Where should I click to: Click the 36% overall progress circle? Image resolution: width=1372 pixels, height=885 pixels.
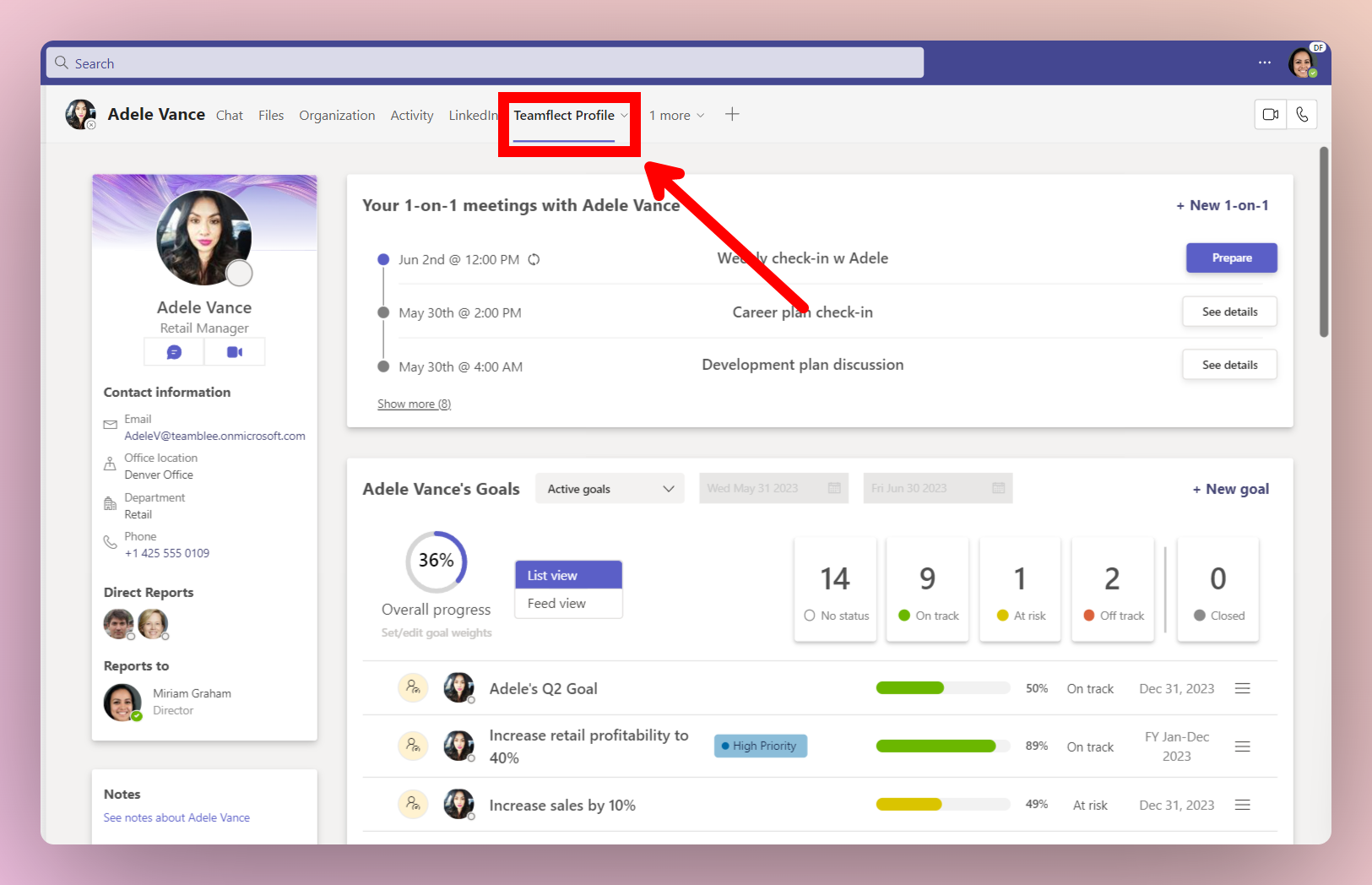pyautogui.click(x=437, y=562)
